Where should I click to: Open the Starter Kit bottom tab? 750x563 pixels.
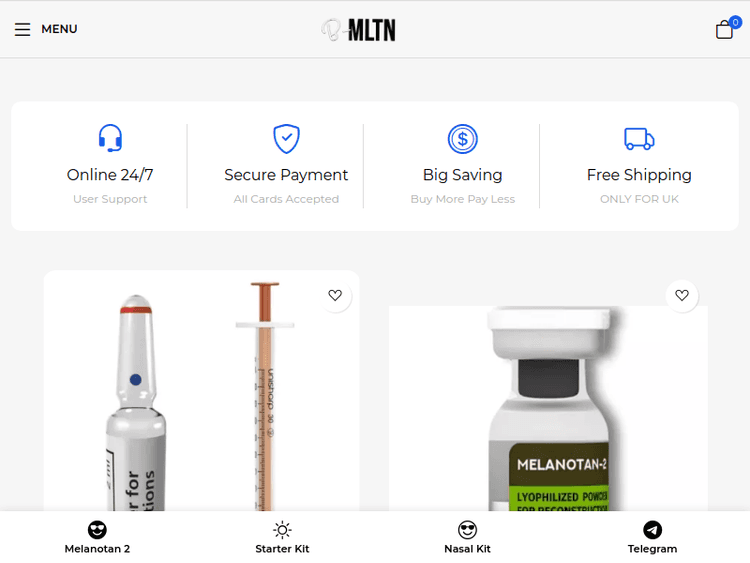click(x=282, y=537)
